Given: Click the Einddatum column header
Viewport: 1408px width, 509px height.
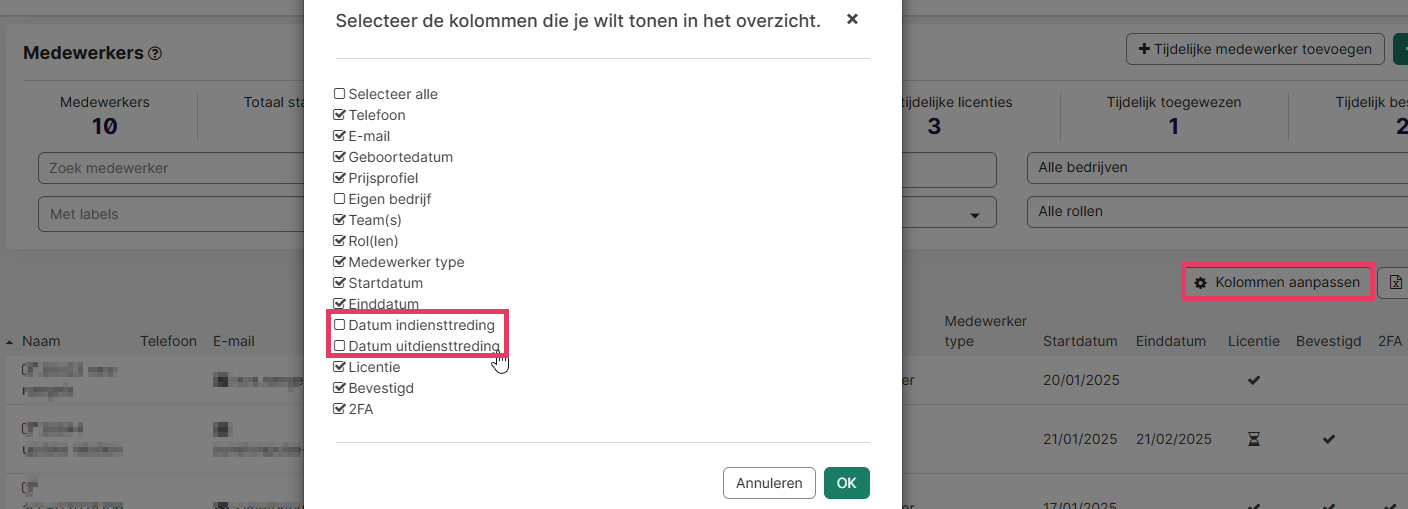Looking at the screenshot, I should [1170, 341].
